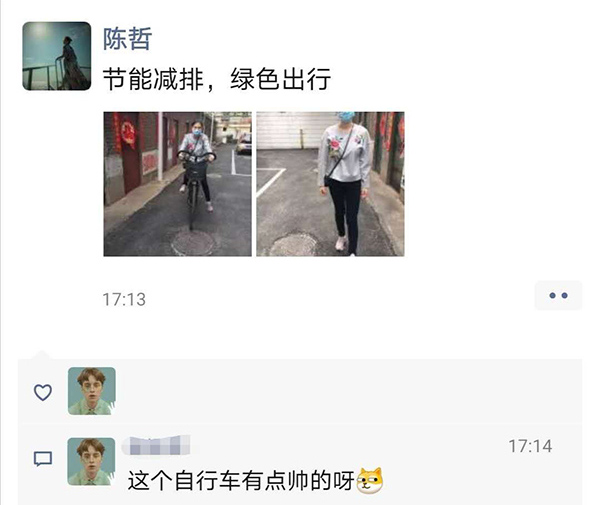The width and height of the screenshot is (600, 505).
Task: Click the 17:13 post timestamp
Action: [x=124, y=300]
